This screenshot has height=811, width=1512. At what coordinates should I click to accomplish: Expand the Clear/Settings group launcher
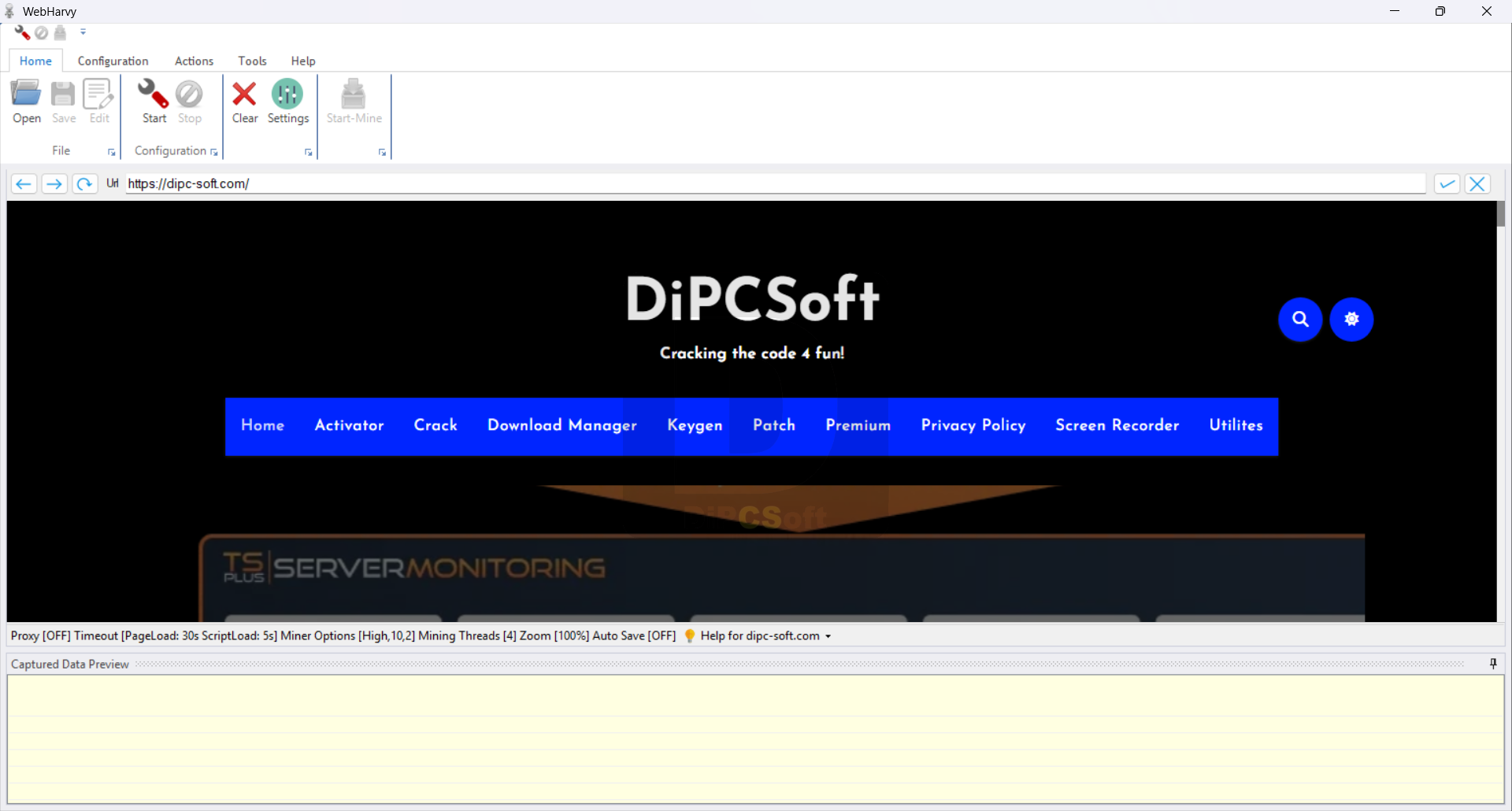pyautogui.click(x=308, y=152)
